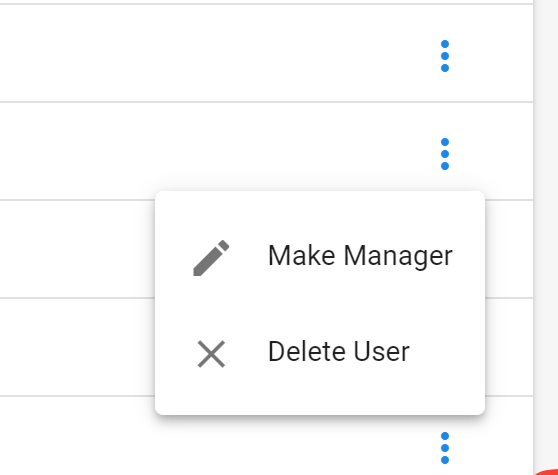
Task: Click the red floating button at the corner
Action: tap(548, 472)
